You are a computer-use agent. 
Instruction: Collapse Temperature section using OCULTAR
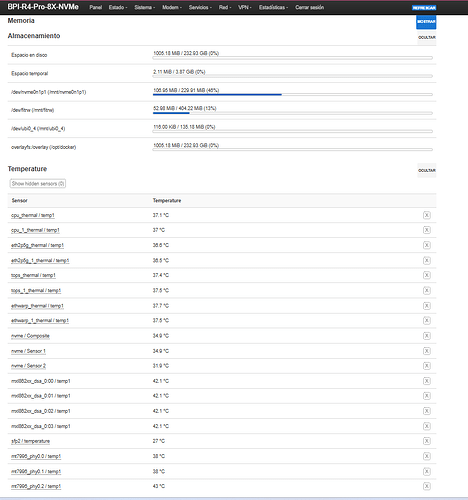(x=427, y=170)
